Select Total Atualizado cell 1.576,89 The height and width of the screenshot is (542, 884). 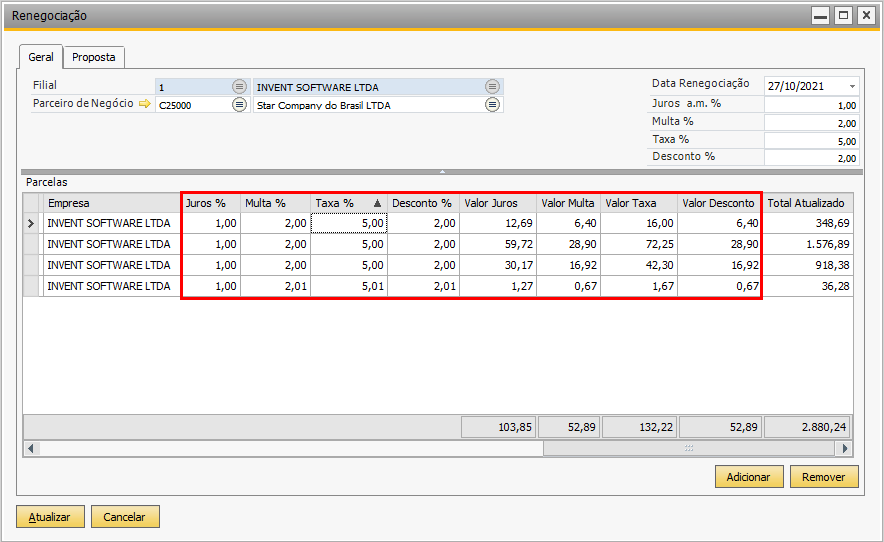pos(807,244)
